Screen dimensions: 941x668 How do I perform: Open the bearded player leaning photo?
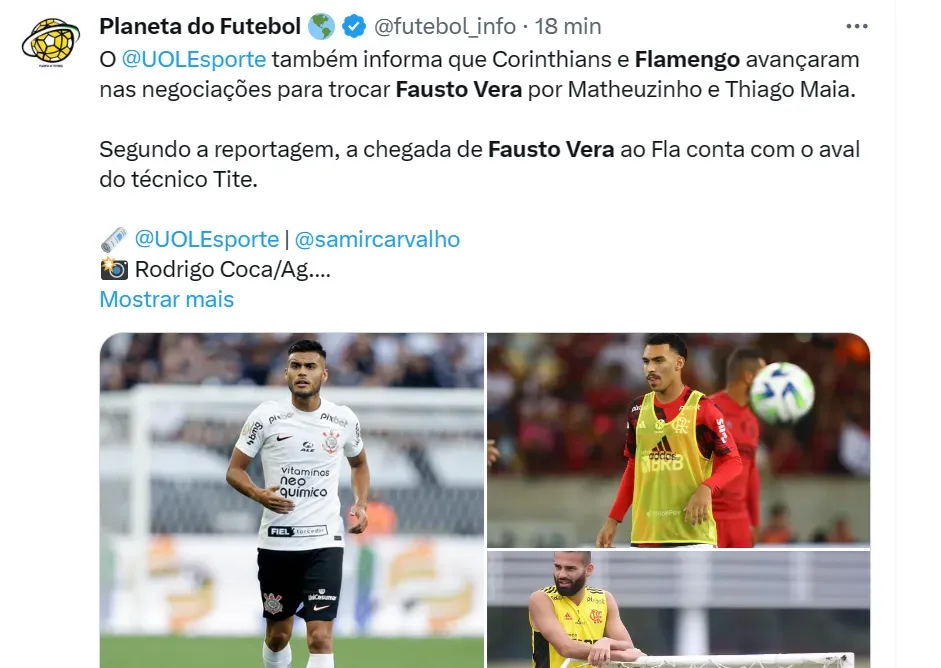(x=678, y=609)
